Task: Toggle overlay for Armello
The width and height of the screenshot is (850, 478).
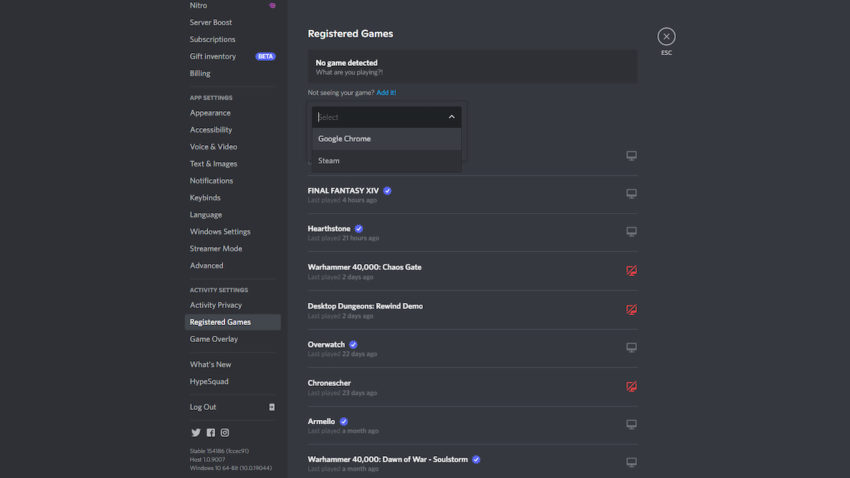Action: point(631,424)
